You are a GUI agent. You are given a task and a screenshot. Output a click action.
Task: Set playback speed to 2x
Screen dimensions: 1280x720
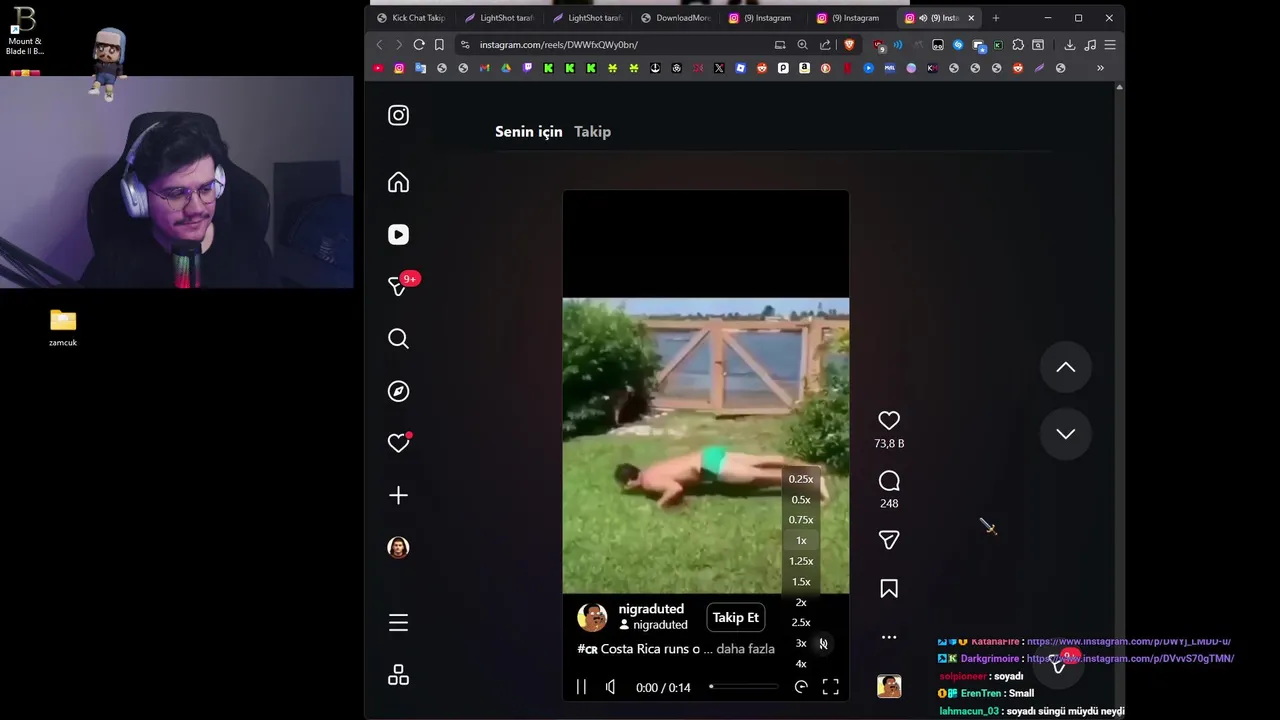tap(801, 603)
